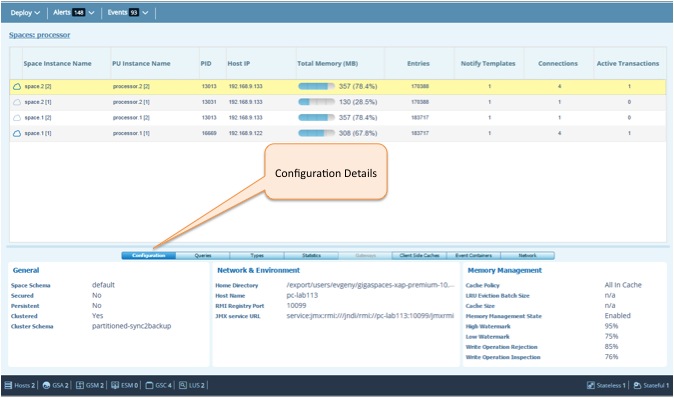
Task: Click the GSA icon in status bar
Action: click(46, 385)
